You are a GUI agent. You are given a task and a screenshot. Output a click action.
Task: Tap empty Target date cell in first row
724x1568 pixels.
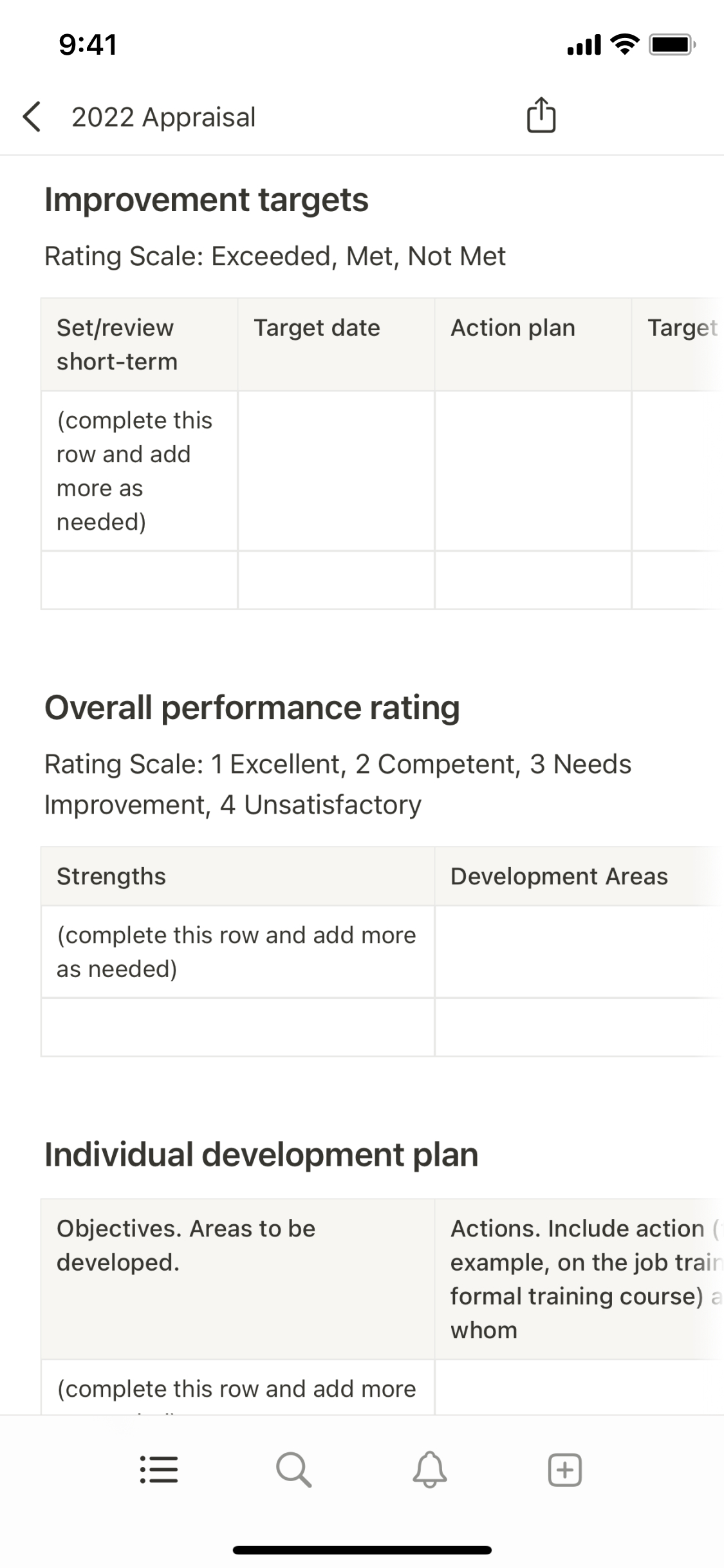point(336,471)
